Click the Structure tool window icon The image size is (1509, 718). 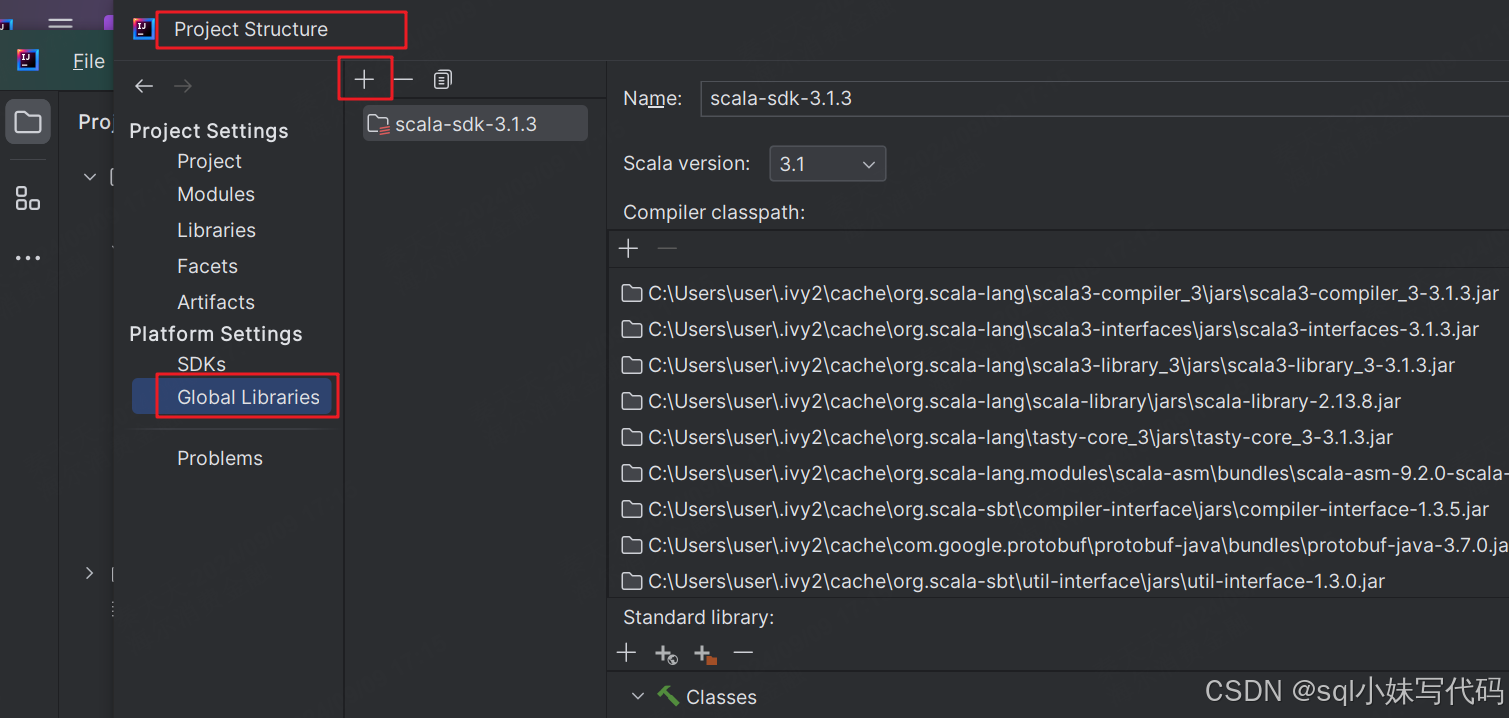27,198
